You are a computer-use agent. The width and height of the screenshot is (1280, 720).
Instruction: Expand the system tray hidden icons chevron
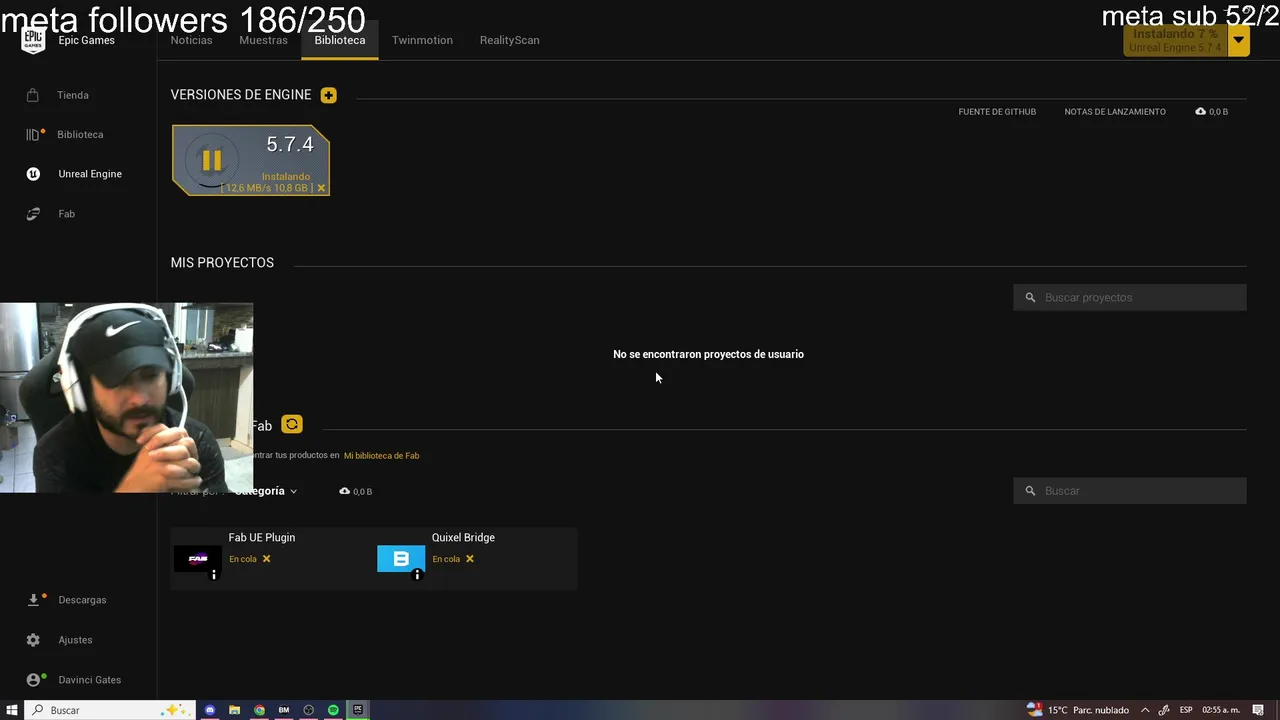point(1145,710)
